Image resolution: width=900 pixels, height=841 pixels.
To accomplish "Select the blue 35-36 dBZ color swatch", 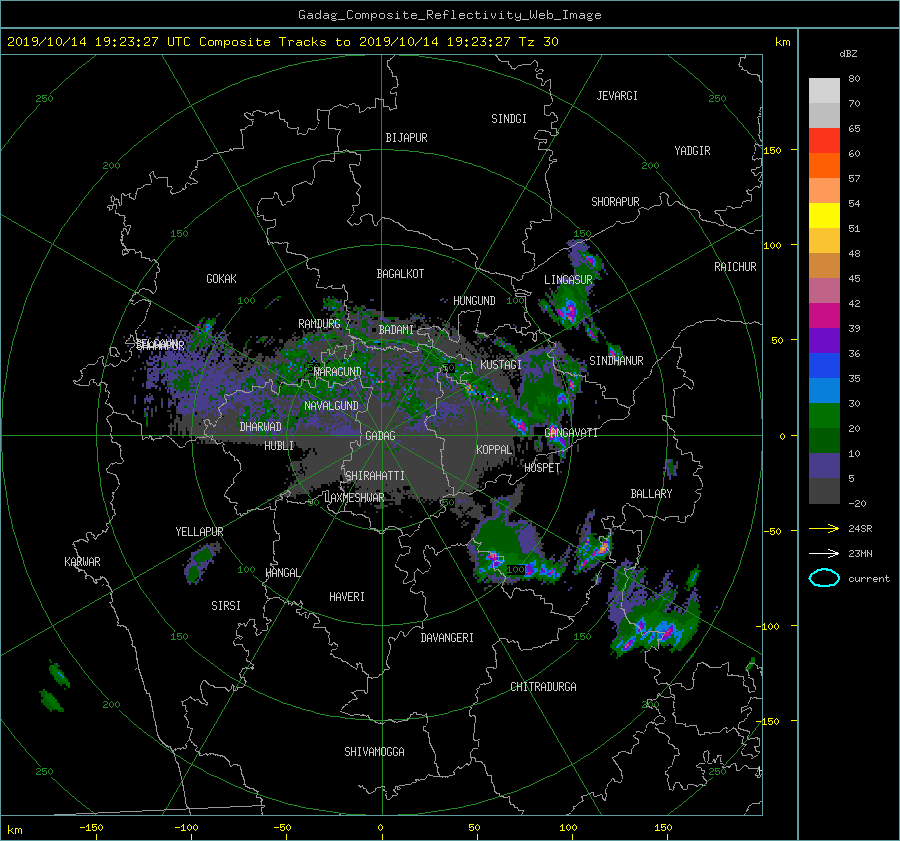I will click(x=824, y=365).
